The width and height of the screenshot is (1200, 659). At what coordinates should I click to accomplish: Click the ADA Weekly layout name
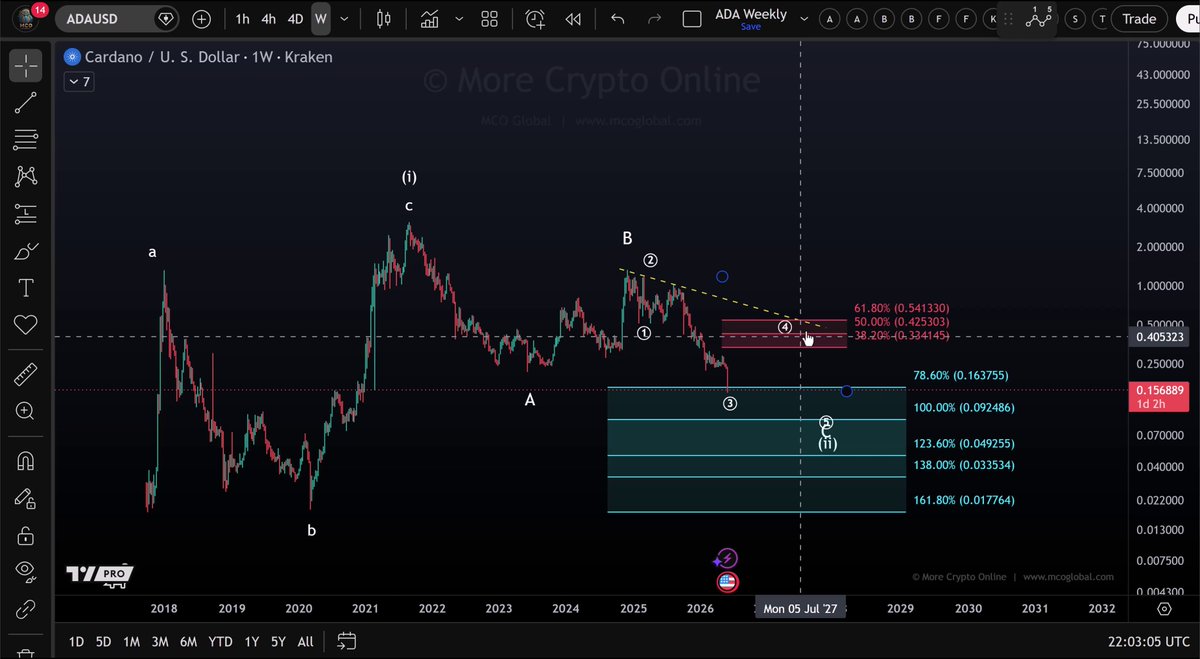(x=751, y=14)
